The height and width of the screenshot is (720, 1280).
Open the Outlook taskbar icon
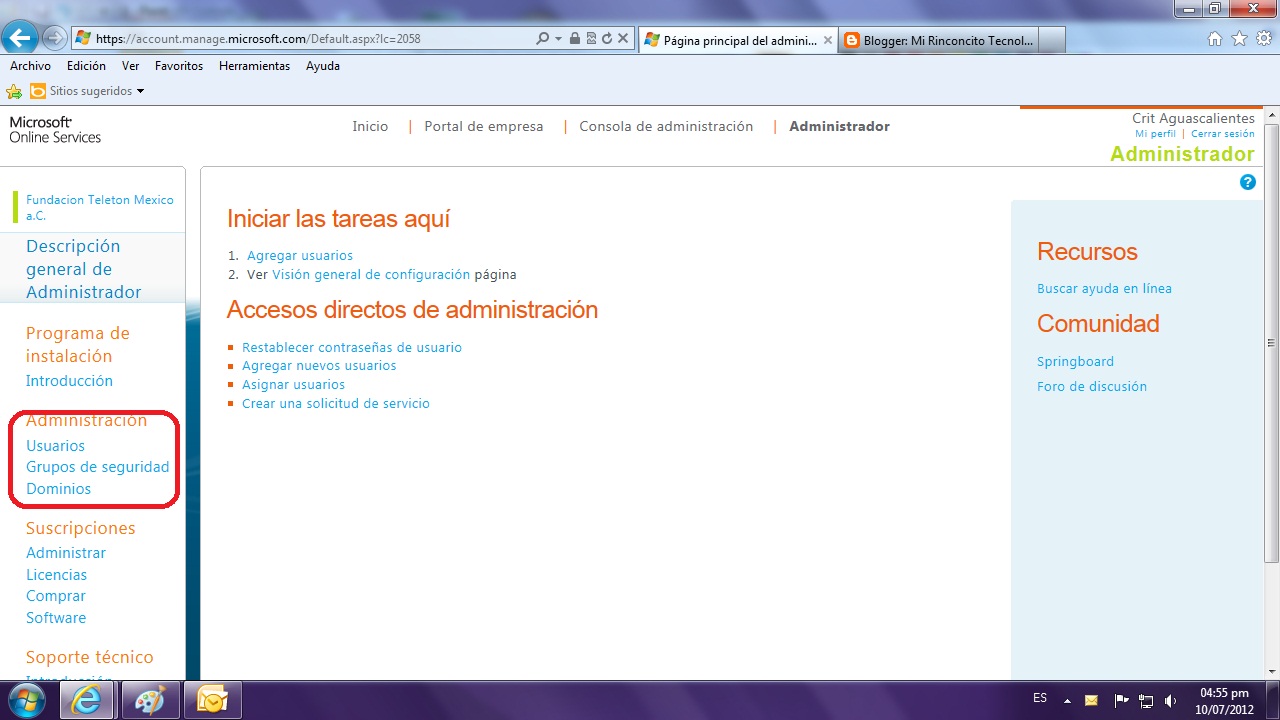213,701
